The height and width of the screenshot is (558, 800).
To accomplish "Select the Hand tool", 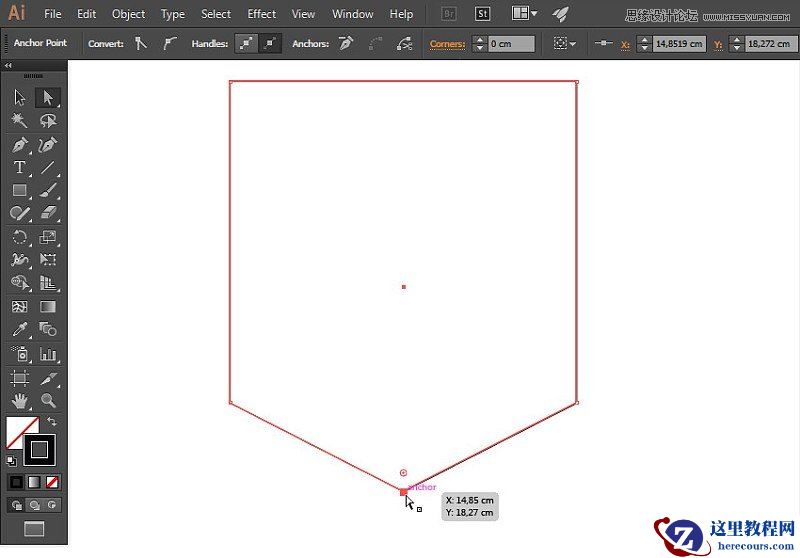I will (19, 400).
